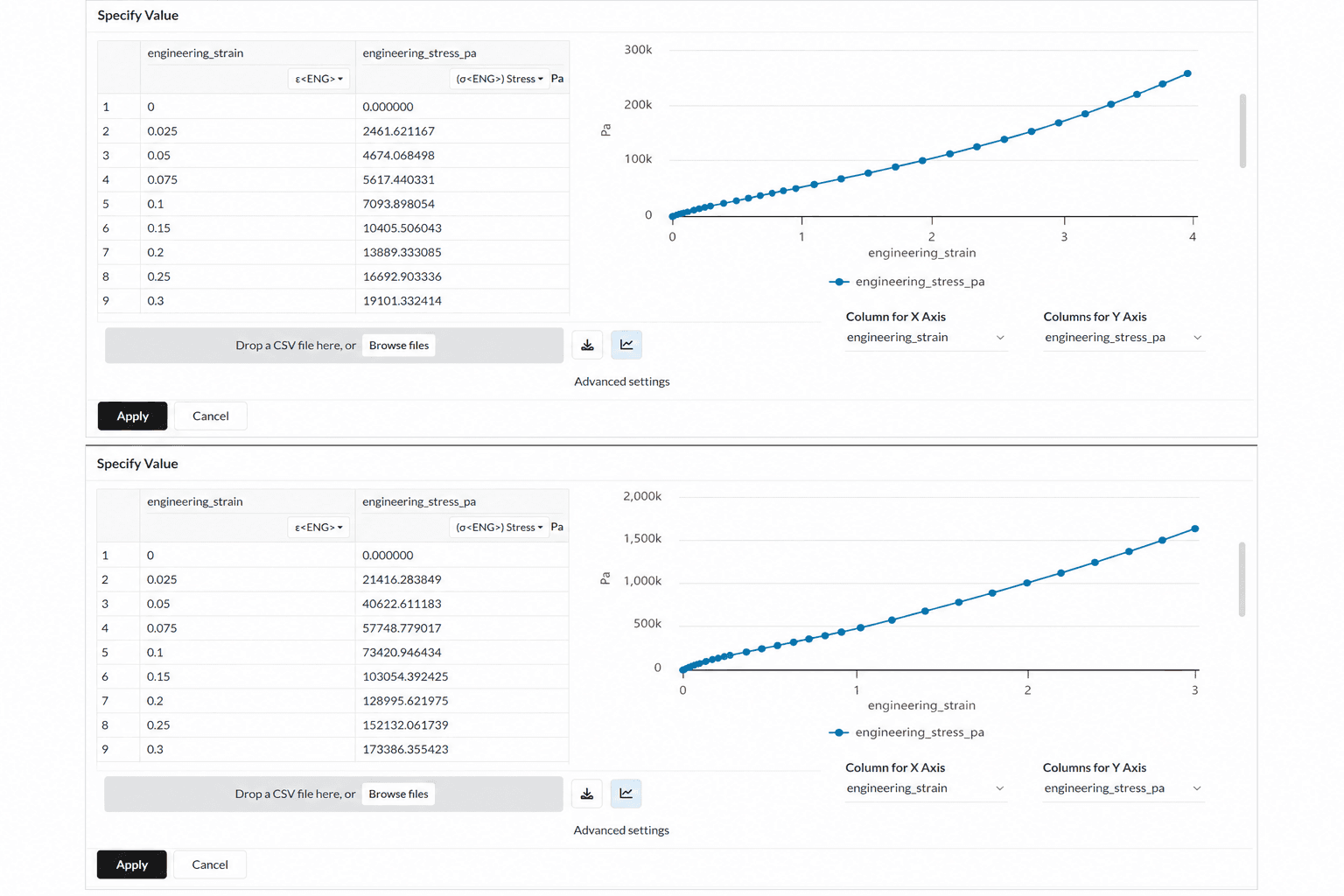1344x896 pixels.
Task: Select cell 73420.946434 in lower table
Action: [462, 653]
